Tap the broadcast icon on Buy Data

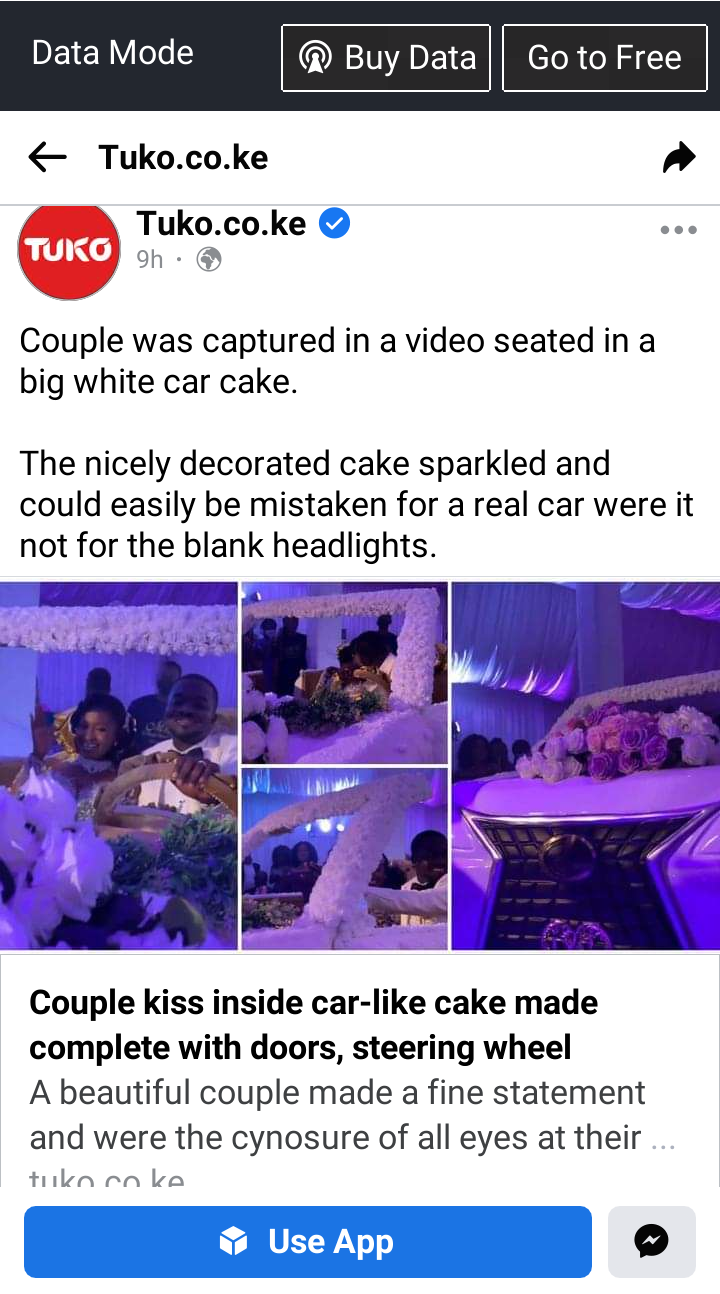315,58
